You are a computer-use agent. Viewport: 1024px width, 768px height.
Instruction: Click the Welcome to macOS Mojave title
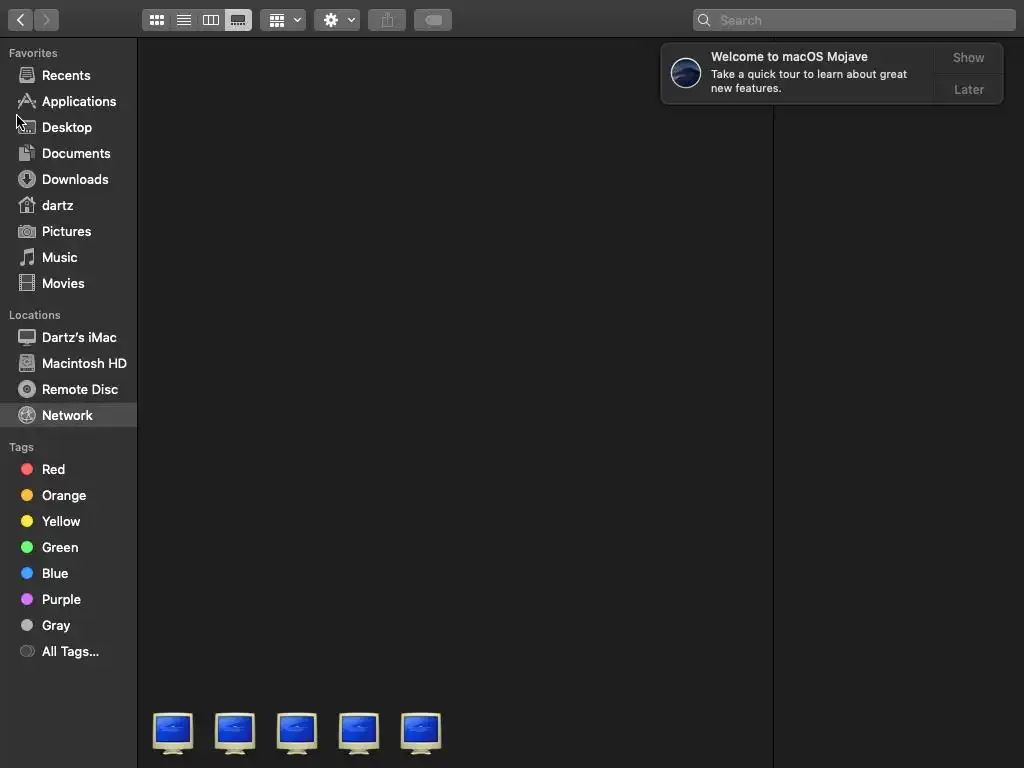pyautogui.click(x=789, y=57)
